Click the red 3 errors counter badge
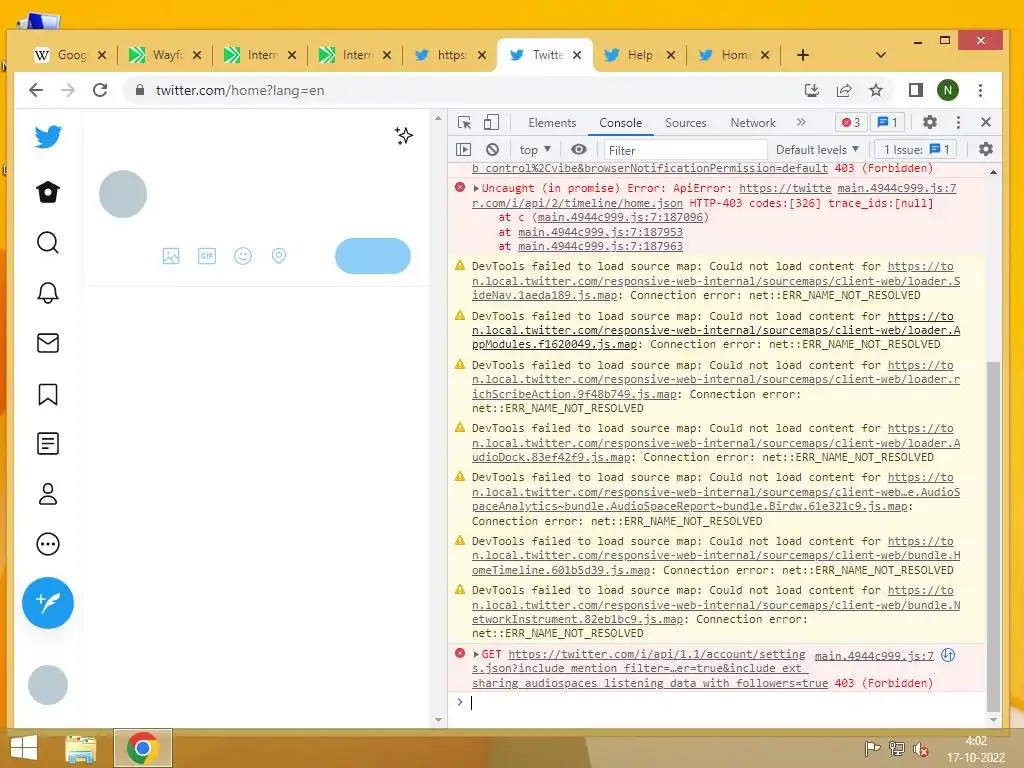This screenshot has height=768, width=1024. (x=851, y=122)
